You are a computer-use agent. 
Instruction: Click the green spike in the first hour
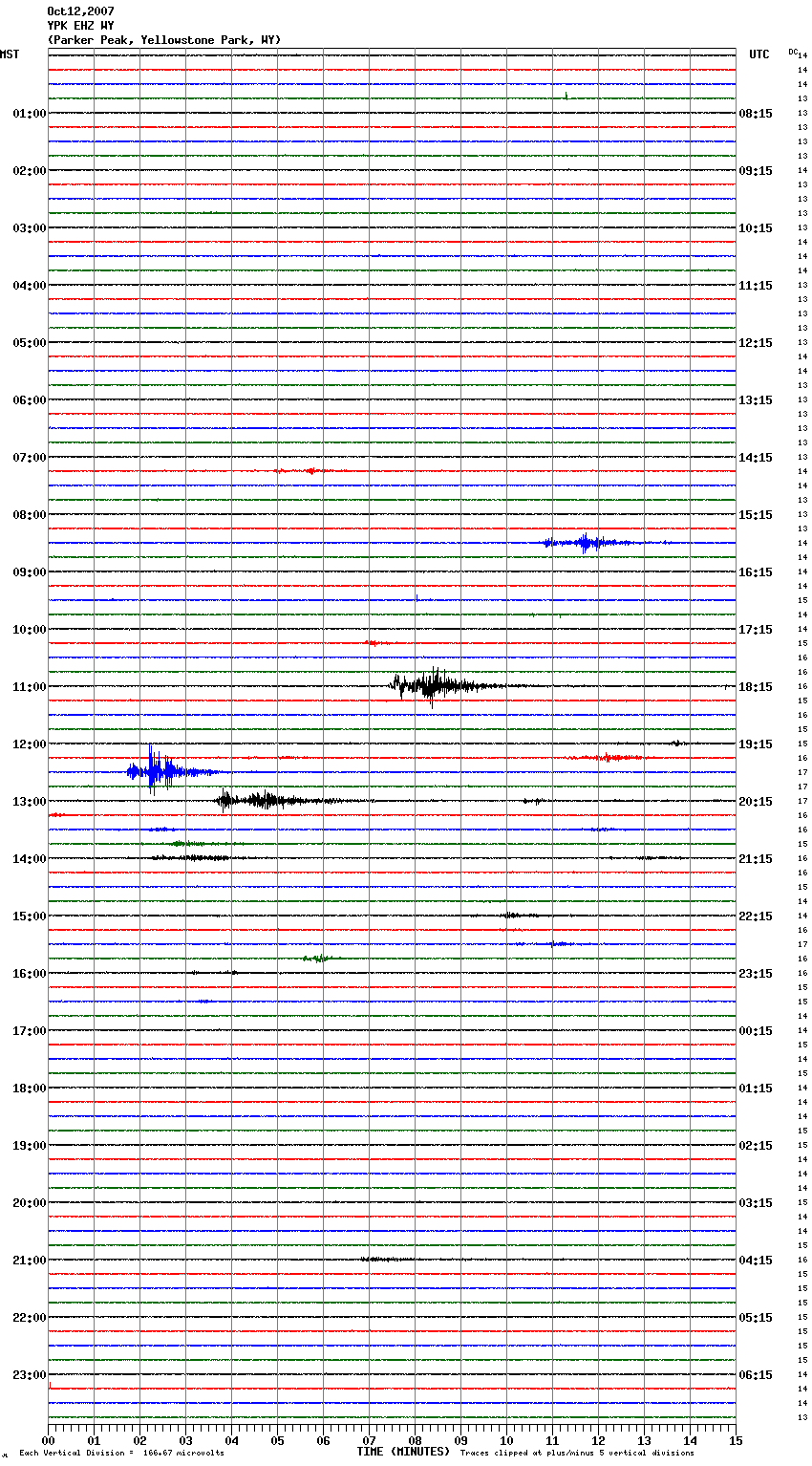tap(566, 96)
